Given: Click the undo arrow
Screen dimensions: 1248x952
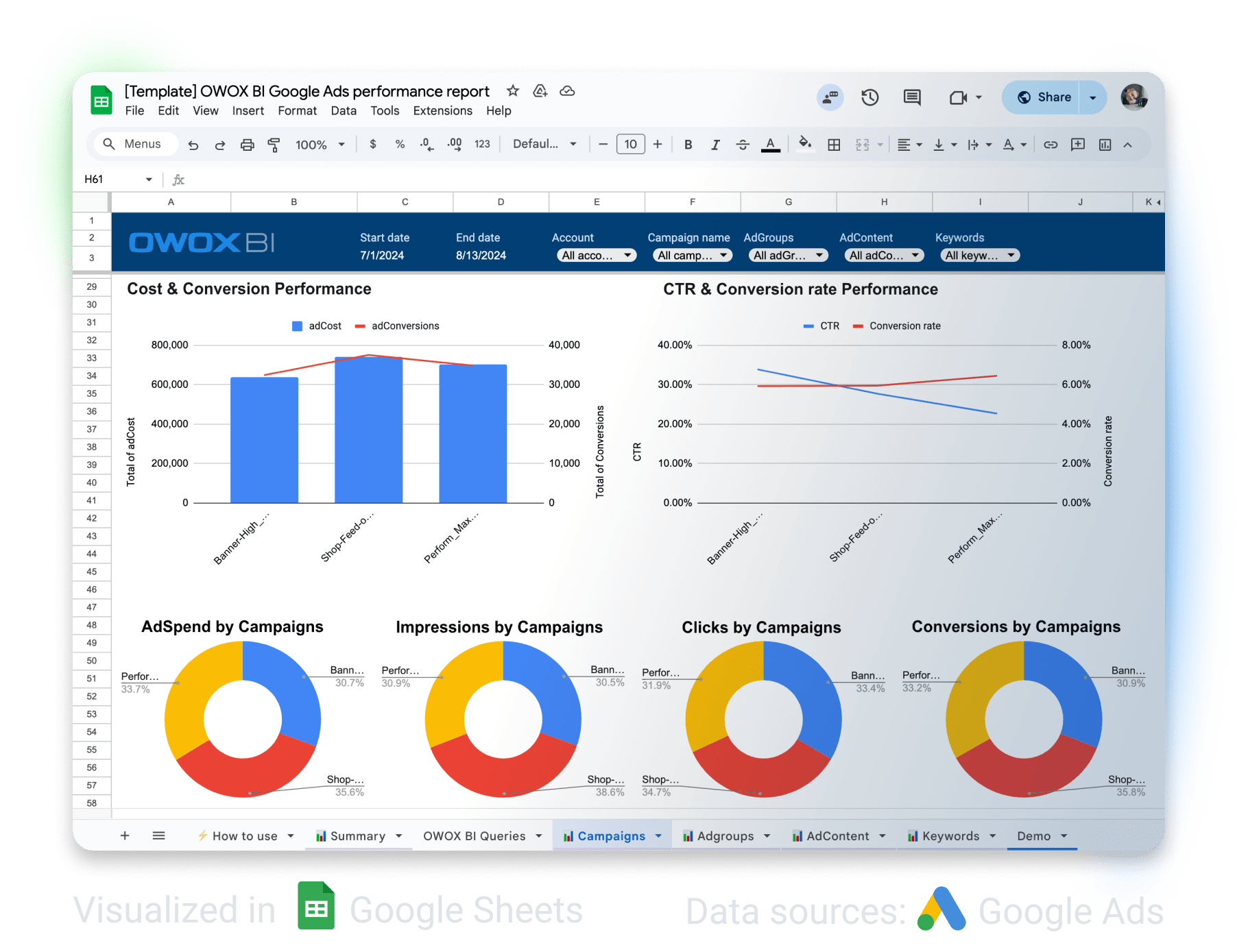Looking at the screenshot, I should pos(193,145).
